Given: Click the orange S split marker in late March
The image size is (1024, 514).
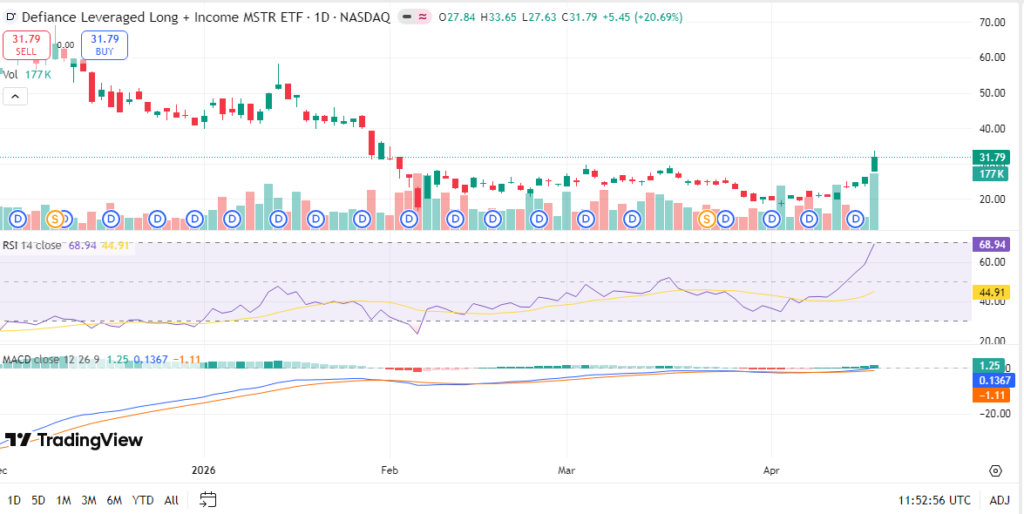Looking at the screenshot, I should 706,218.
